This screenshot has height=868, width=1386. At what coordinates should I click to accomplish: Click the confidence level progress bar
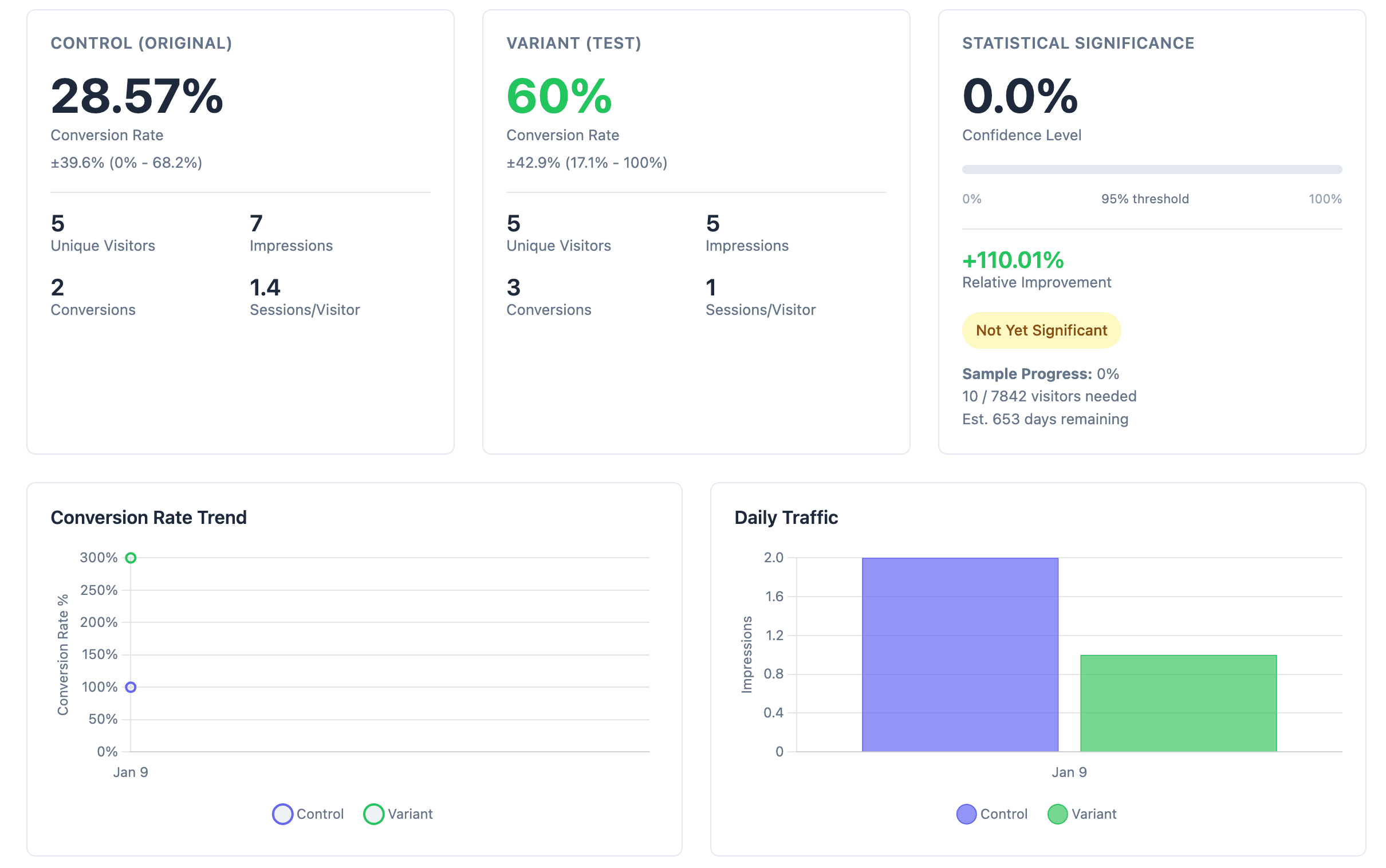tap(1152, 169)
